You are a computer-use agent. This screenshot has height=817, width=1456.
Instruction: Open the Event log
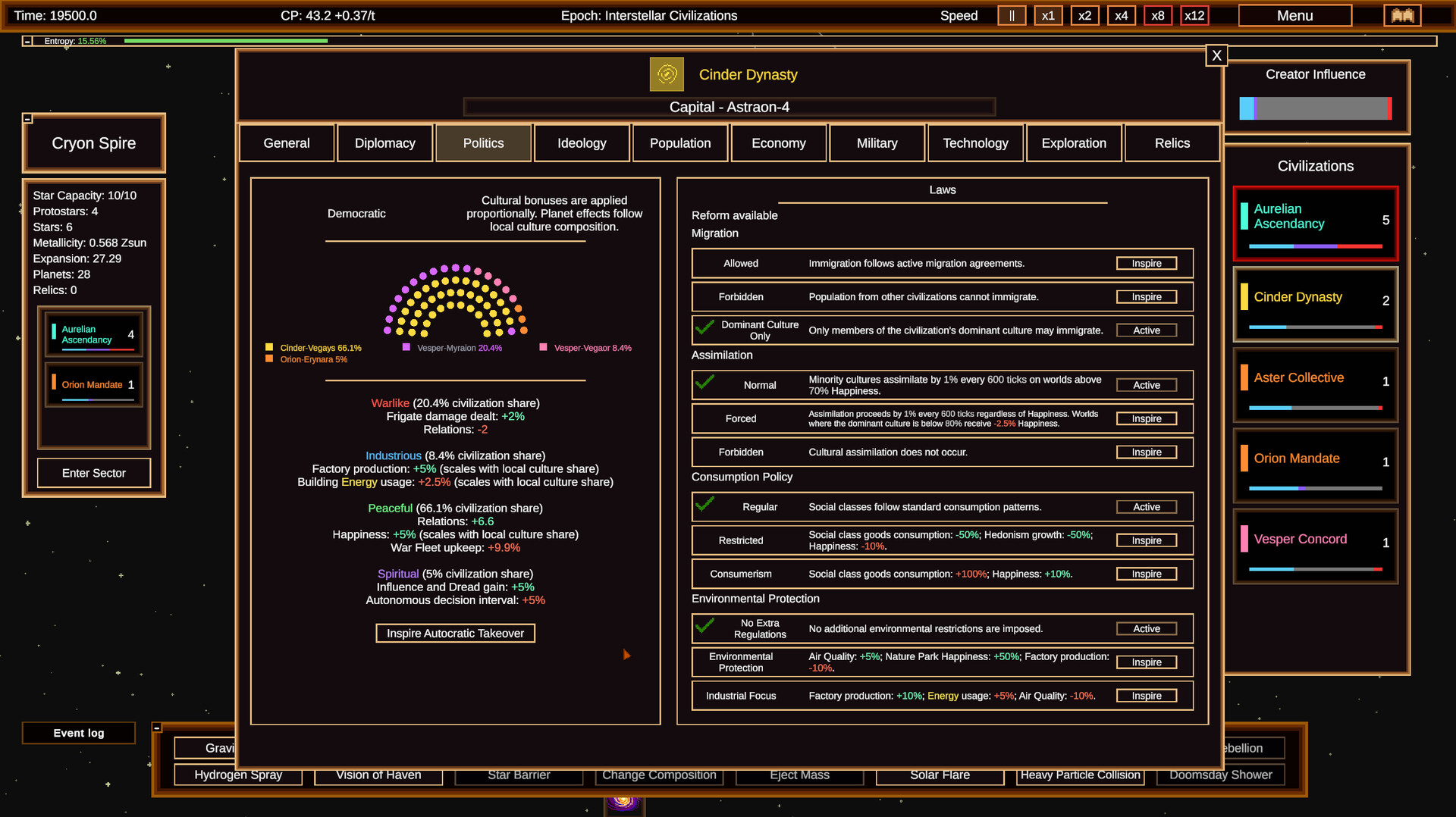point(79,733)
